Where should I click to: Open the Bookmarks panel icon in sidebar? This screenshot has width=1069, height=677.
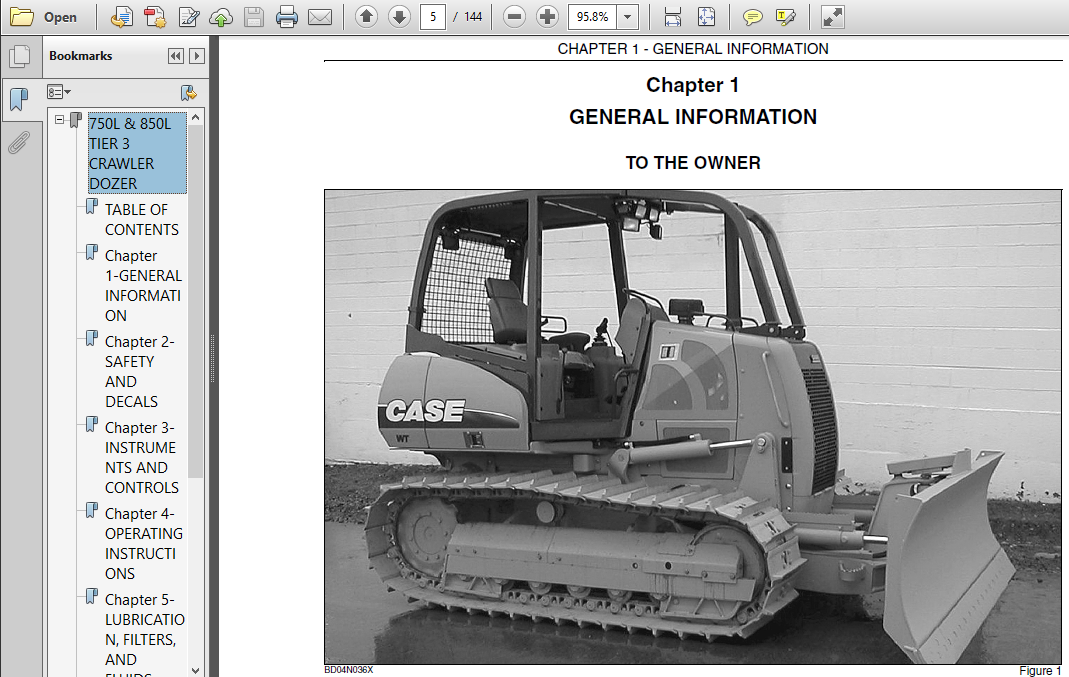[20, 100]
